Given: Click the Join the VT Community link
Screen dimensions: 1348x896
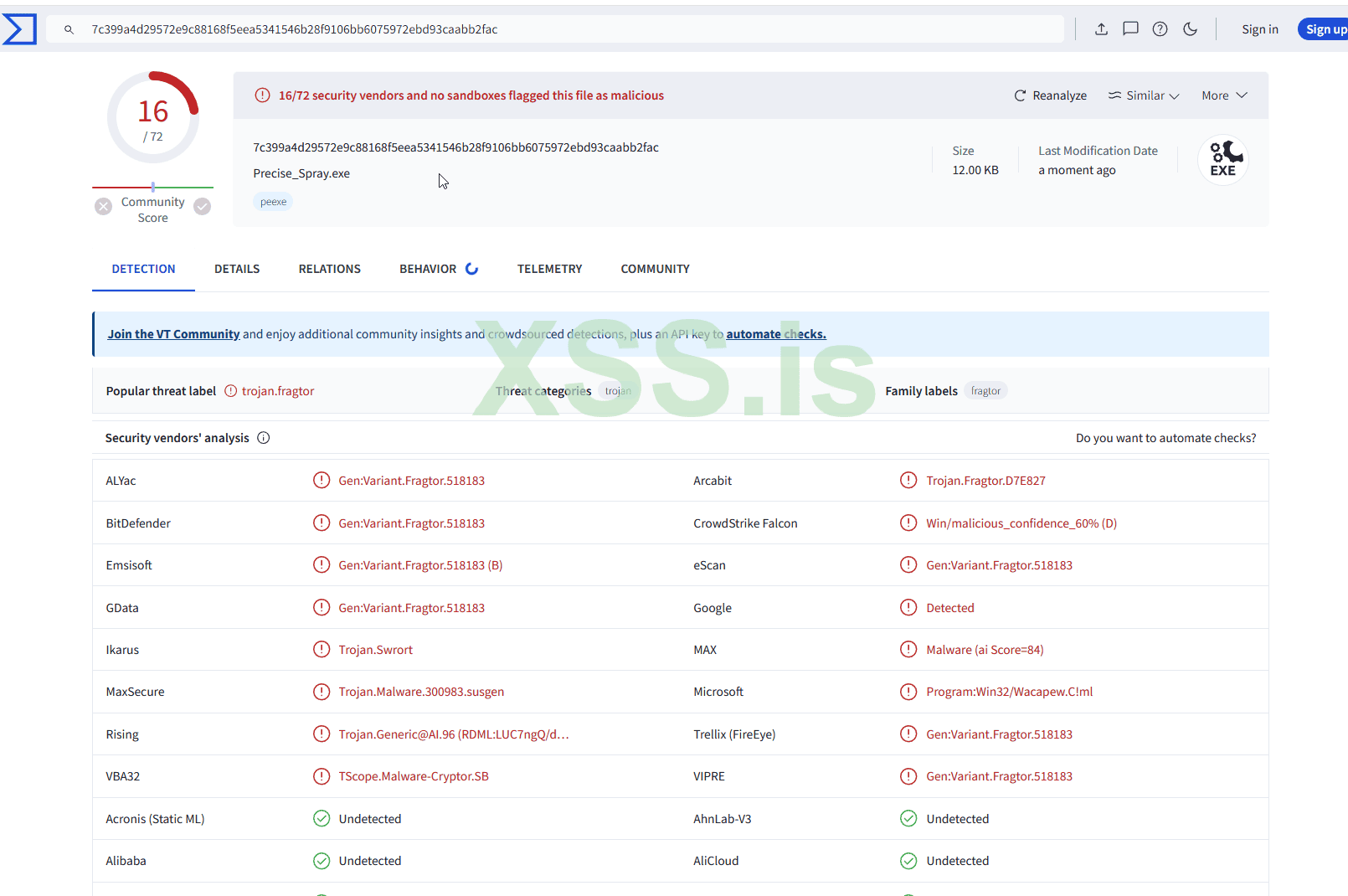Looking at the screenshot, I should pyautogui.click(x=173, y=334).
